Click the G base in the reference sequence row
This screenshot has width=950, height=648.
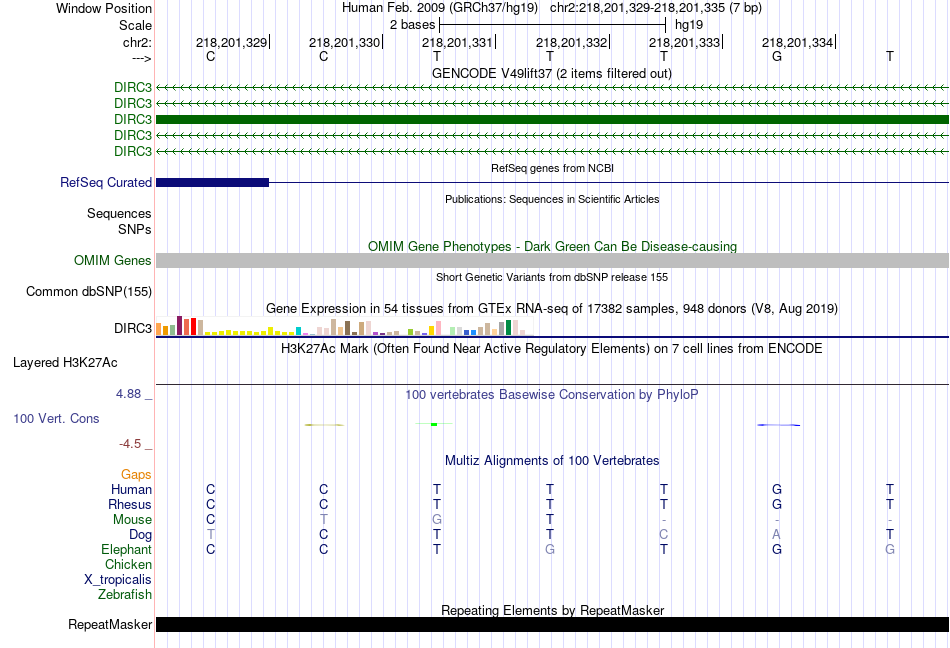point(777,56)
